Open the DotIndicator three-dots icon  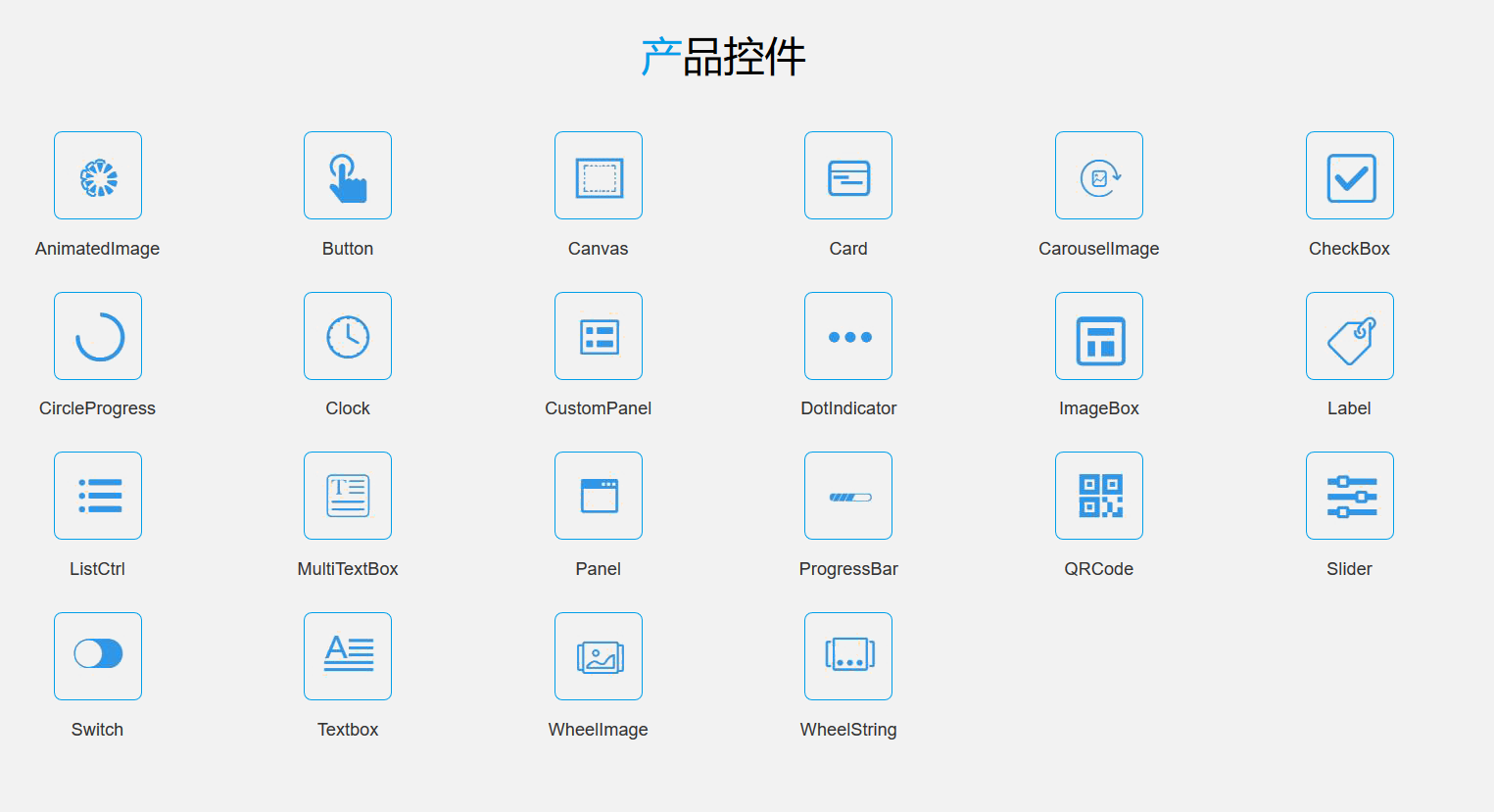(848, 336)
